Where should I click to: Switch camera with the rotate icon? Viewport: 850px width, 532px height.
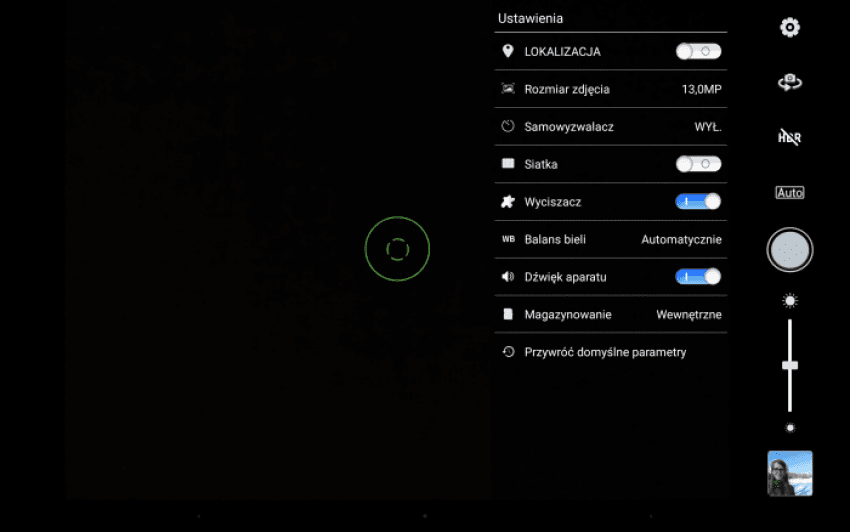pos(789,82)
